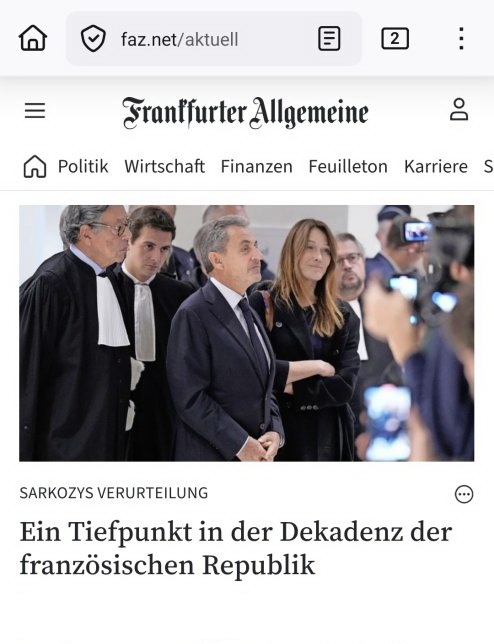Viewport: 494px width, 644px height.
Task: Tap the browser home icon
Action: (33, 38)
